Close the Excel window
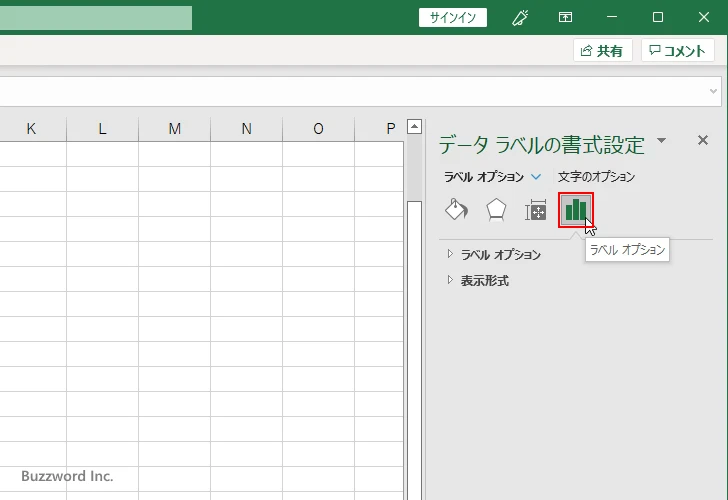This screenshot has width=728, height=500. click(704, 17)
